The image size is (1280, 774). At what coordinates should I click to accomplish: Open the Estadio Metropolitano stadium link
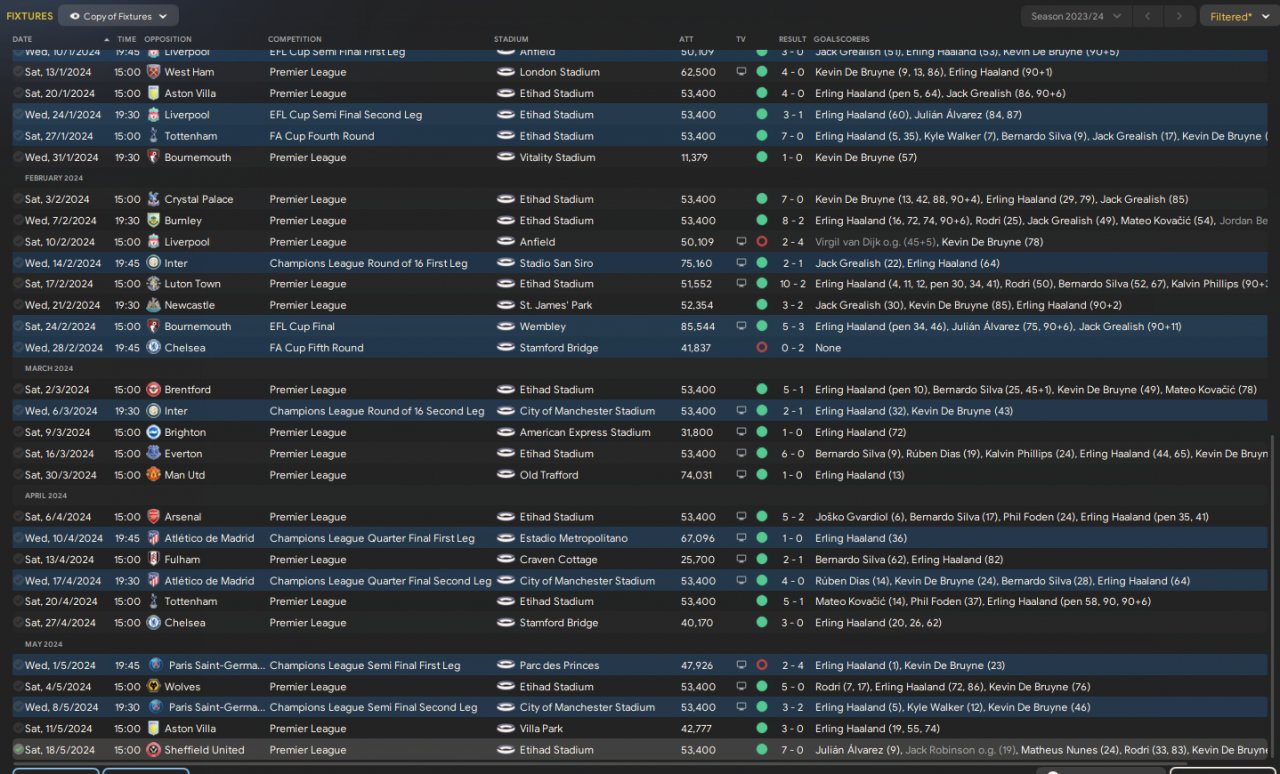[x=574, y=538]
